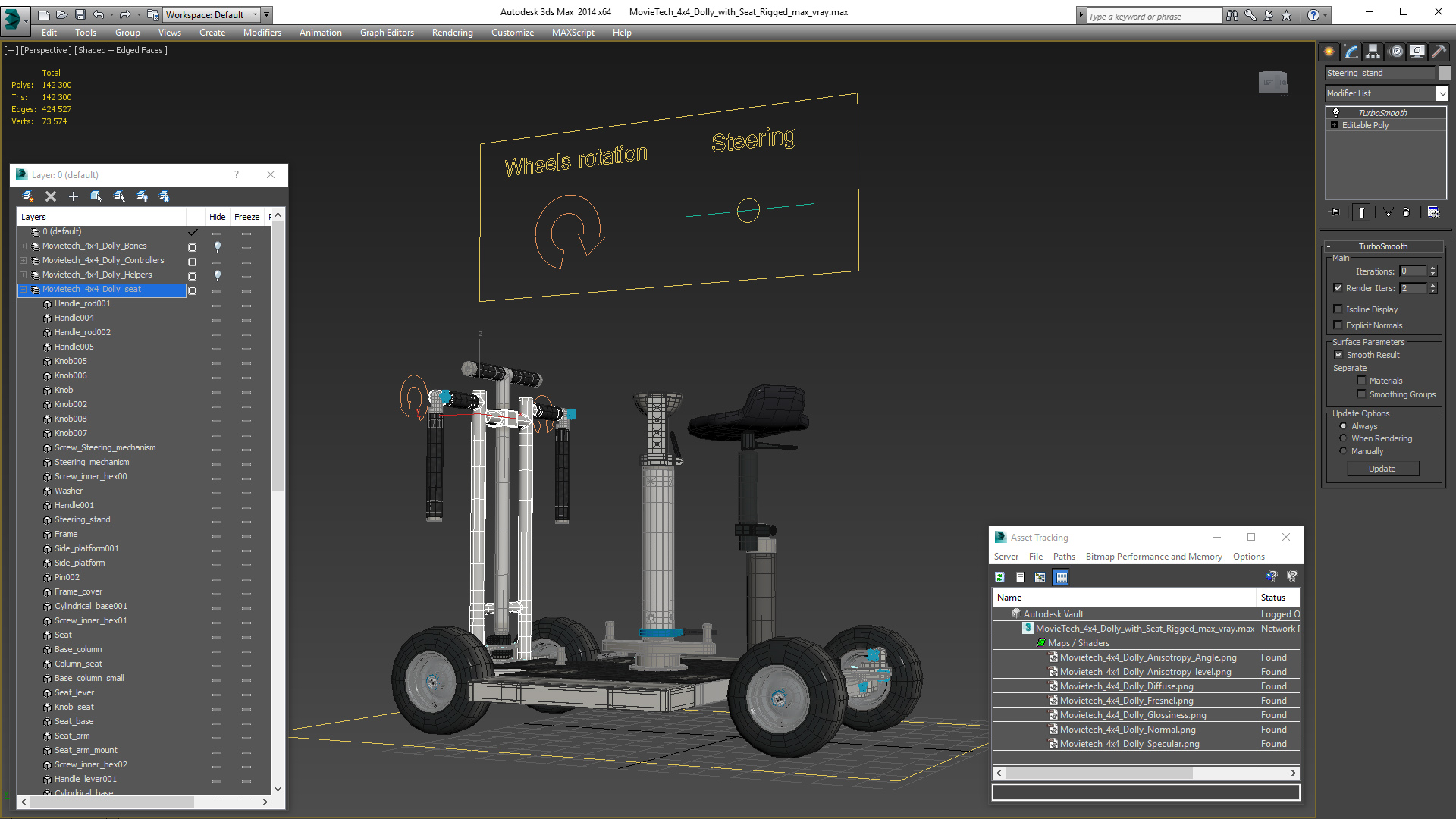Expand Editable Poly sub-objects

pos(1334,125)
